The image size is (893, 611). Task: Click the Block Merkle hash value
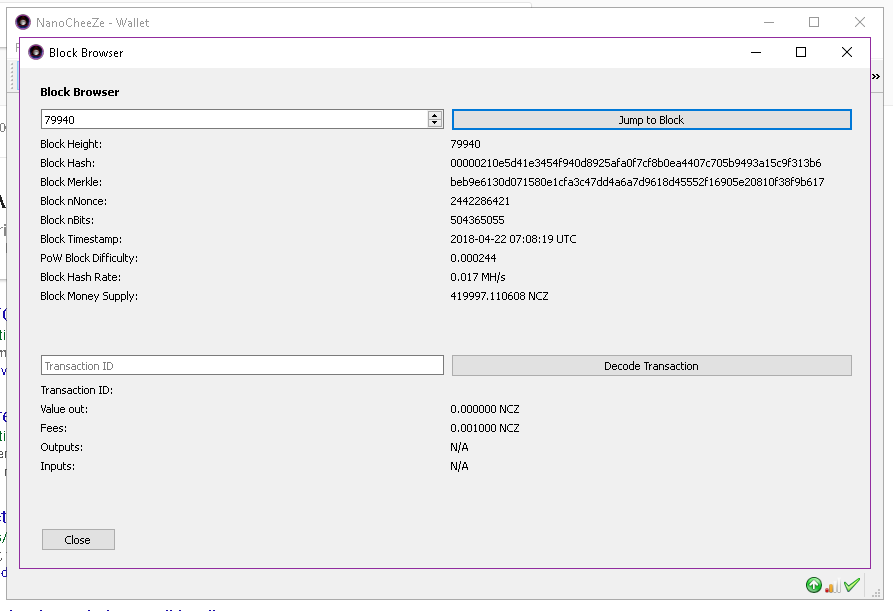click(637, 182)
